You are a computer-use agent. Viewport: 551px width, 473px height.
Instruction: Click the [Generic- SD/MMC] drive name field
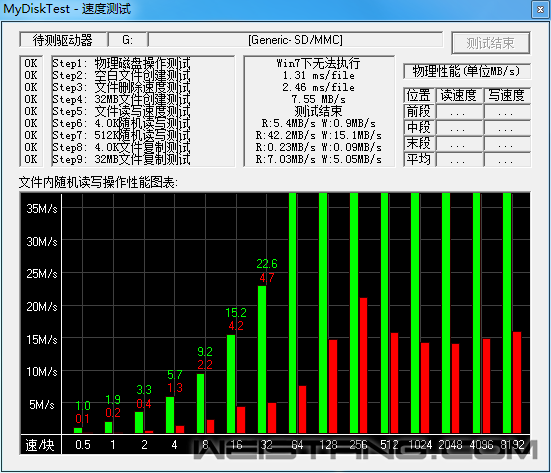click(x=295, y=40)
